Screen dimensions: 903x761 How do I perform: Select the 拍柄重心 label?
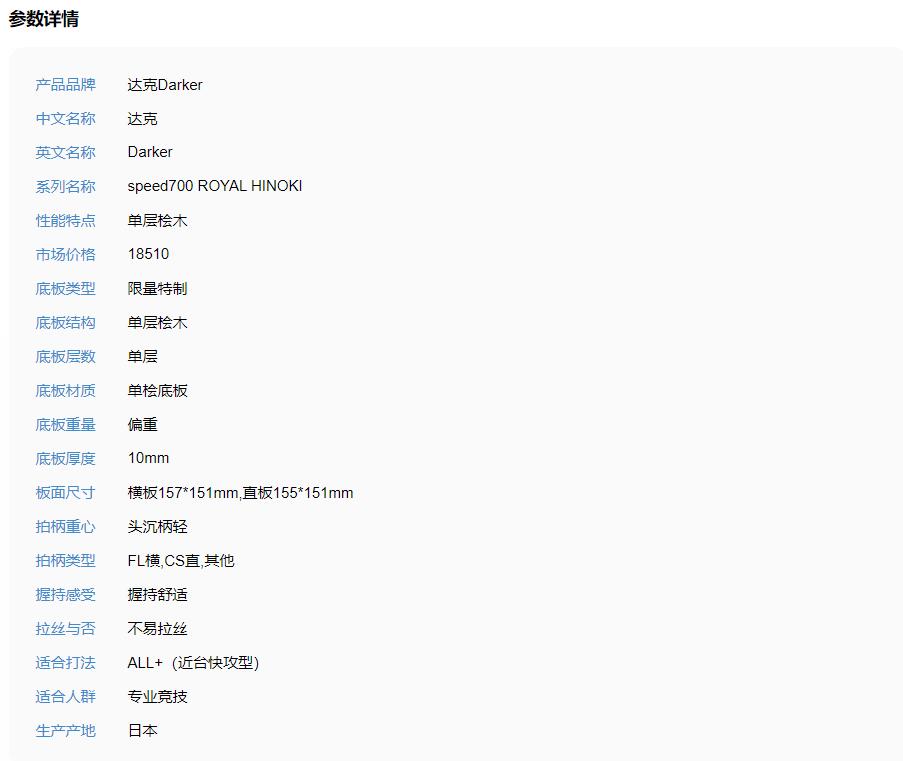[x=66, y=527]
